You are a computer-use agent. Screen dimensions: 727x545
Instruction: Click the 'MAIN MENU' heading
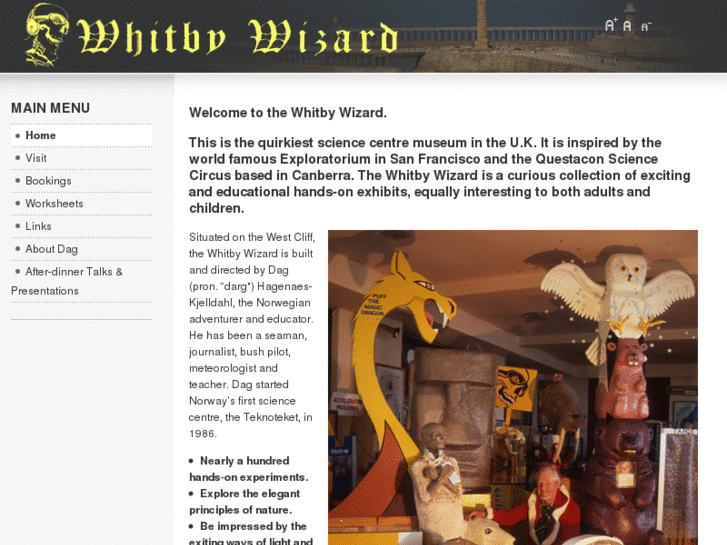click(x=51, y=108)
